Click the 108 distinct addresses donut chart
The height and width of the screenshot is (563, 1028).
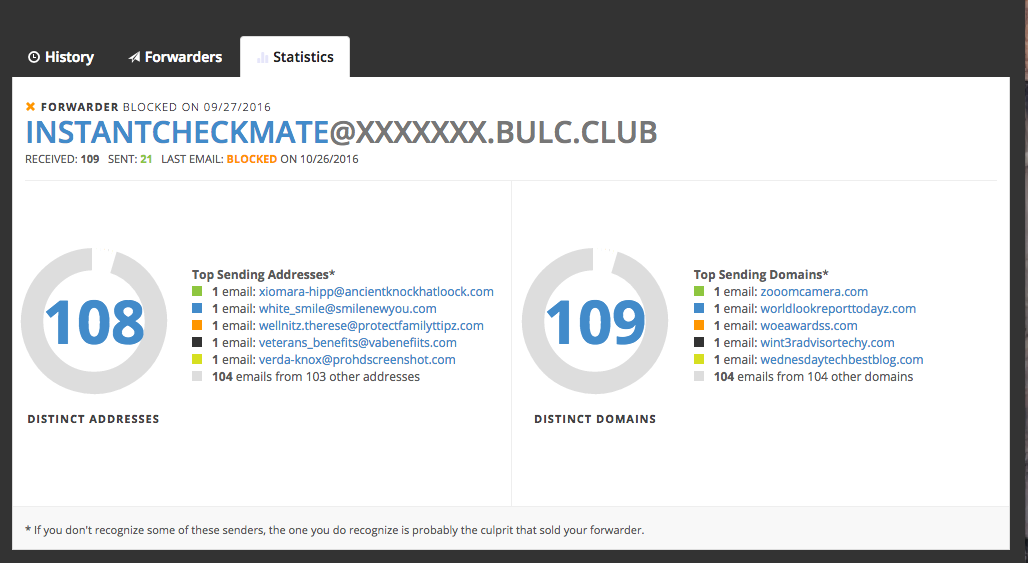pos(94,321)
